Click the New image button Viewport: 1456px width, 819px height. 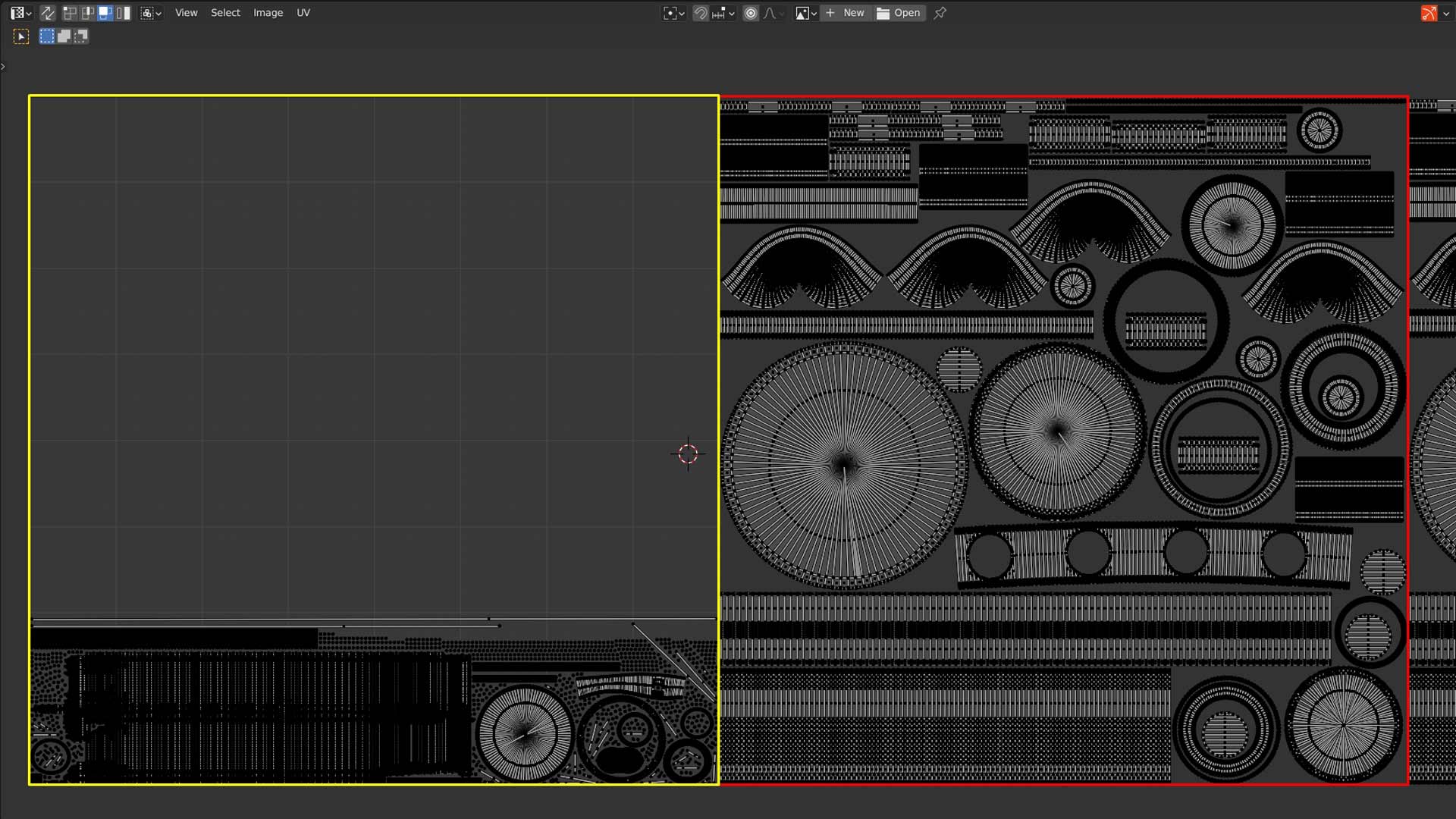845,13
